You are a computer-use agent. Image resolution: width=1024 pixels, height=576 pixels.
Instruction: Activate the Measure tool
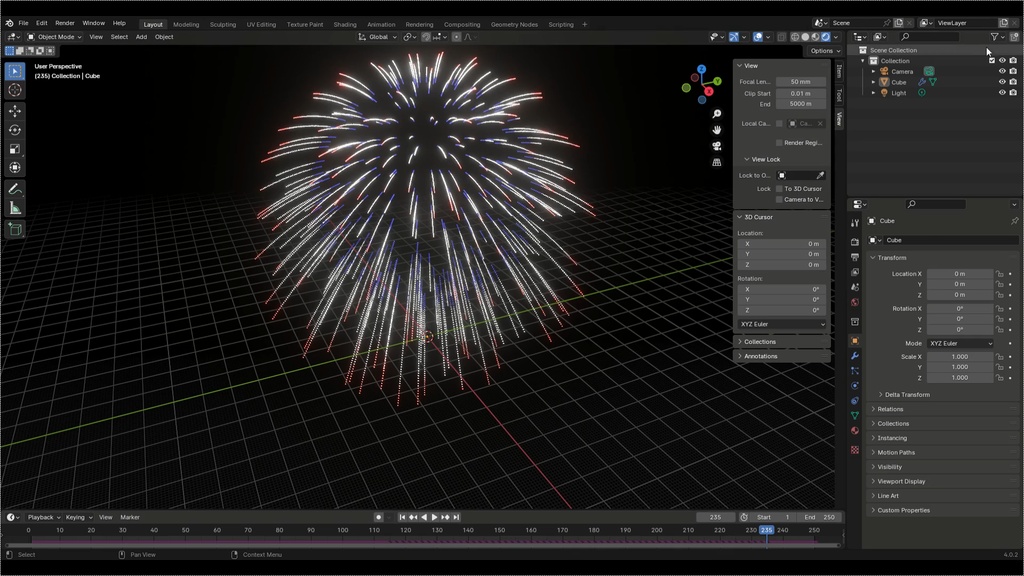15,208
